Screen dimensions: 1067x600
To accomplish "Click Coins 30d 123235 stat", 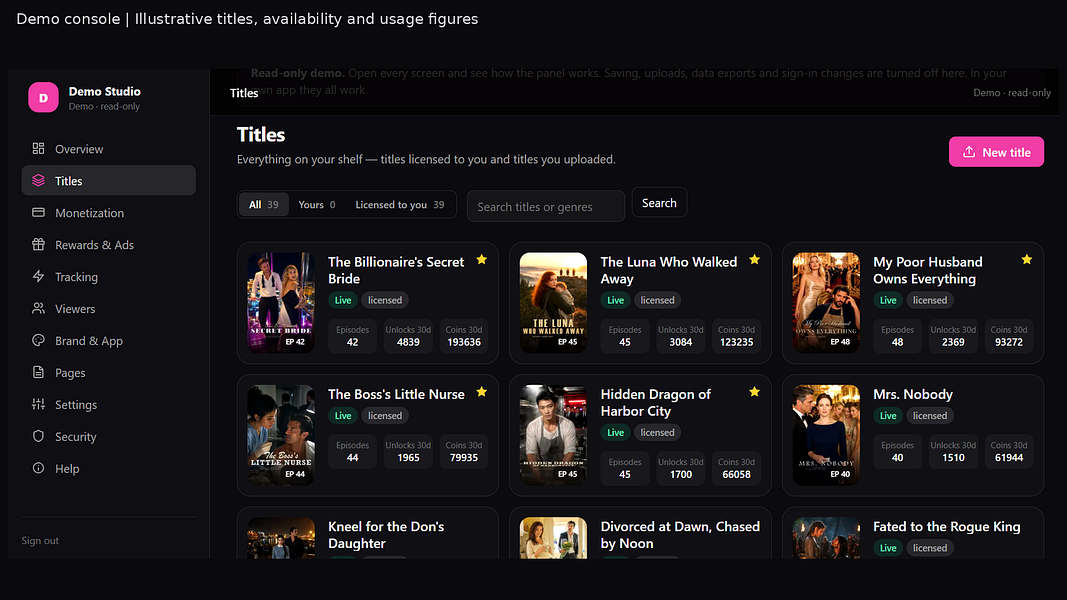I will [x=736, y=336].
